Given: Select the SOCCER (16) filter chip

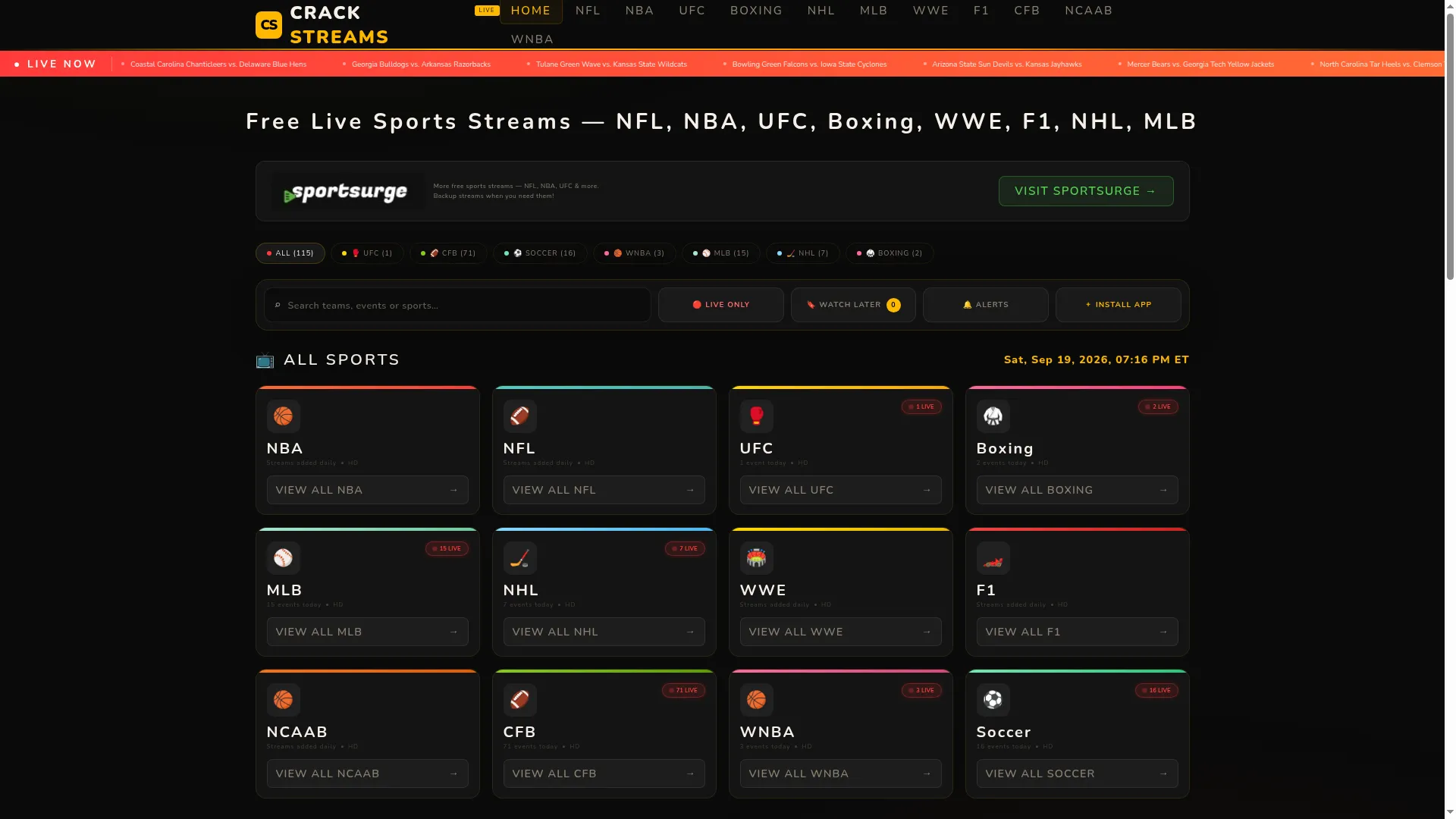Looking at the screenshot, I should point(540,253).
